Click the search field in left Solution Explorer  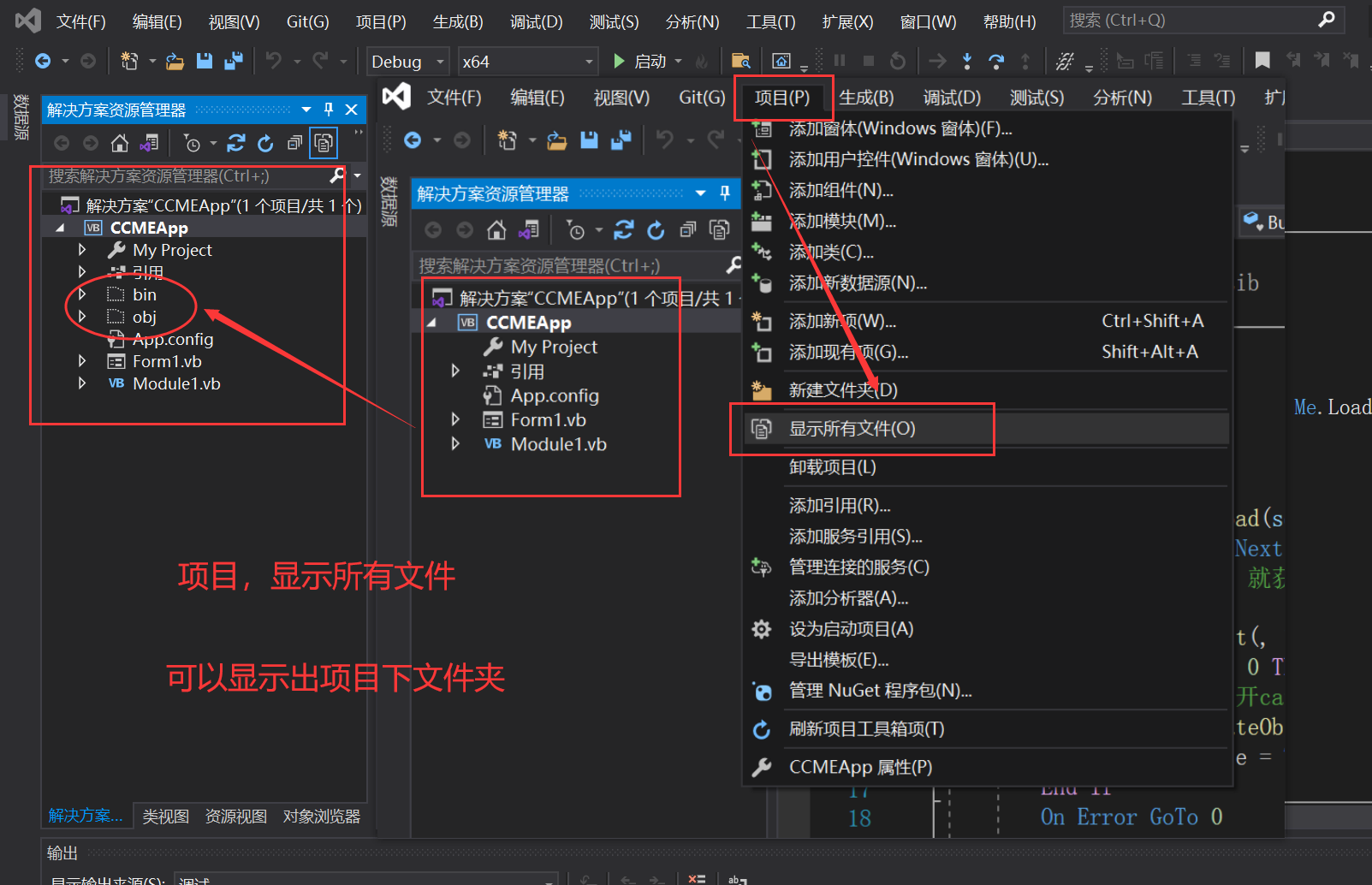click(x=196, y=176)
